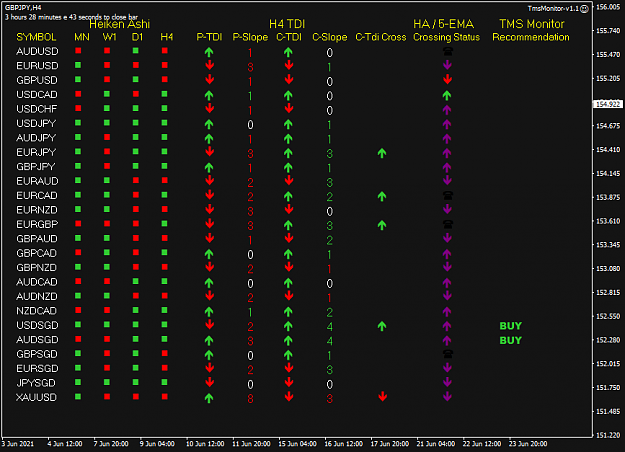The height and width of the screenshot is (452, 625).
Task: Click the red C-Tdi Cross arrow for XAUUSD
Action: point(382,397)
